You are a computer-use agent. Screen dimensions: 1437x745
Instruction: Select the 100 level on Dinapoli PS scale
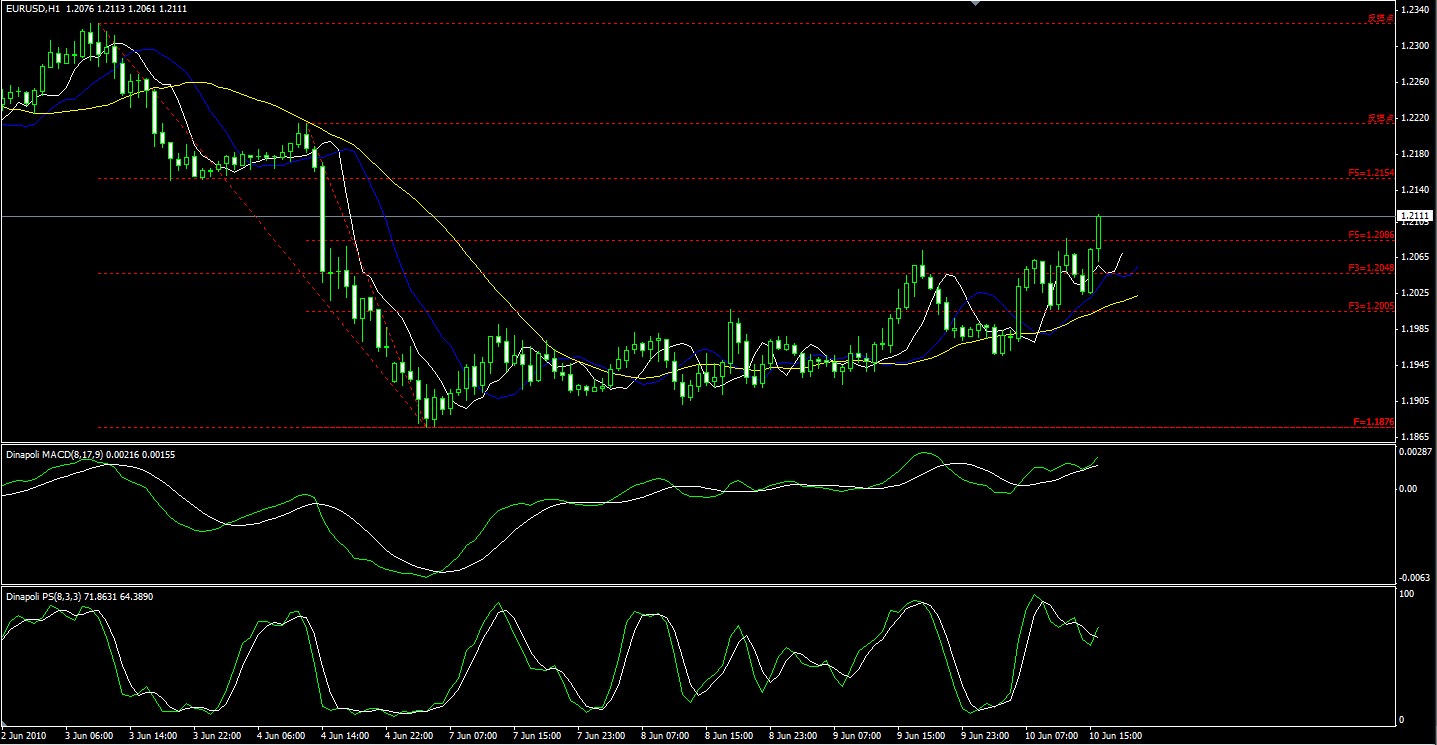click(x=1407, y=594)
